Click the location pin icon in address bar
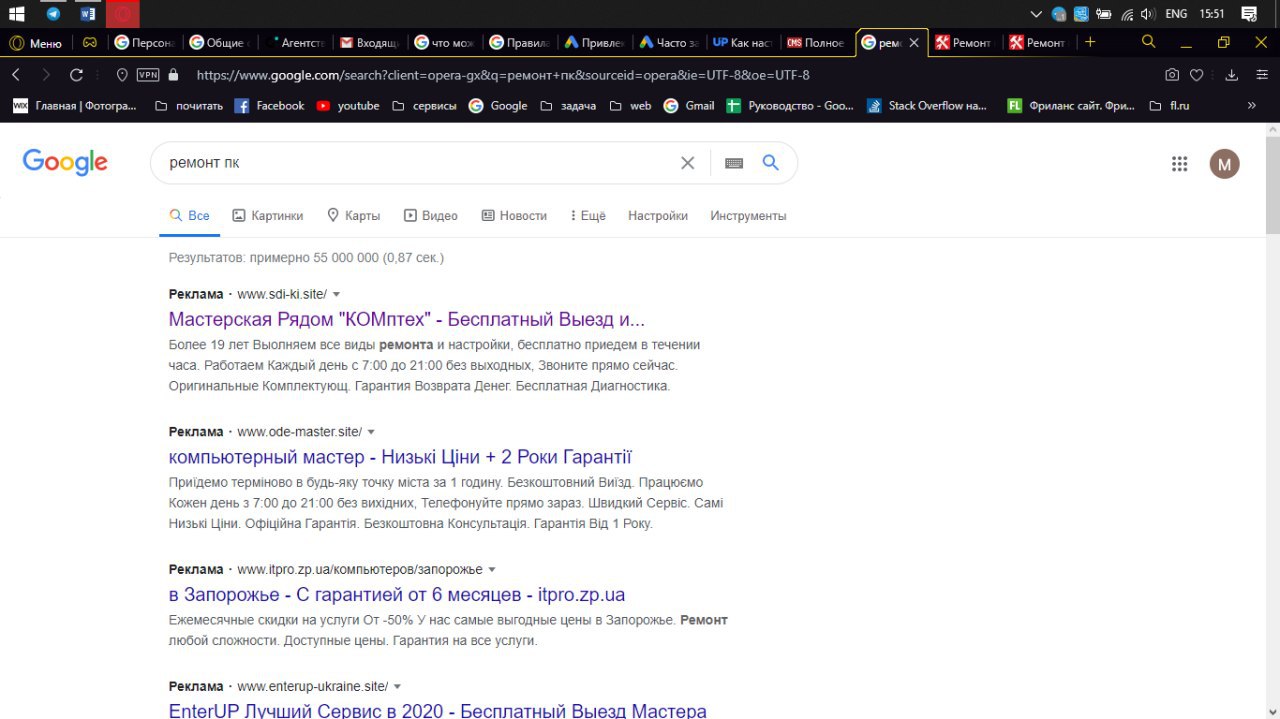 click(122, 75)
